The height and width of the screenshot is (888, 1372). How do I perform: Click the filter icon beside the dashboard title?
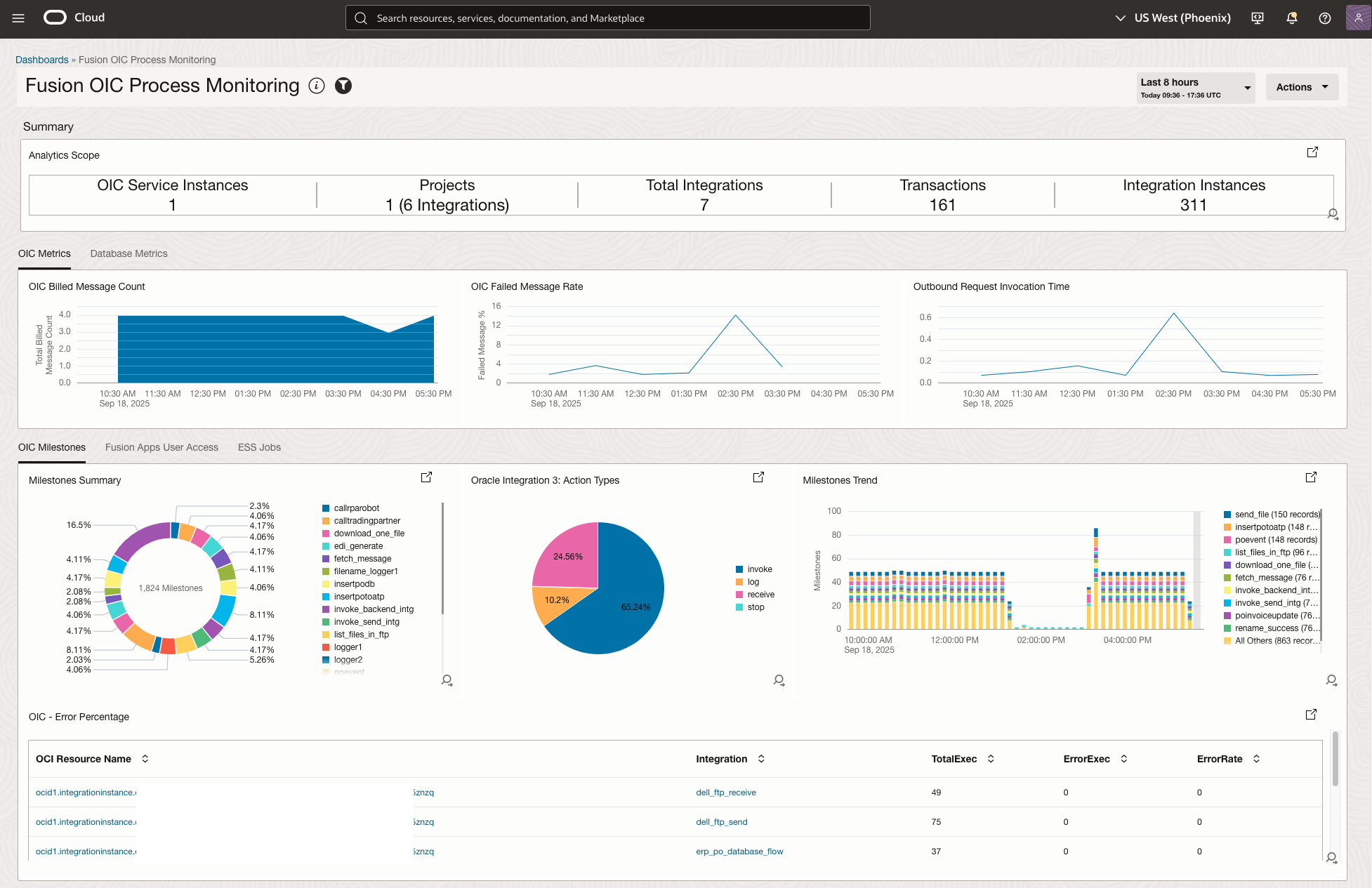click(x=343, y=86)
